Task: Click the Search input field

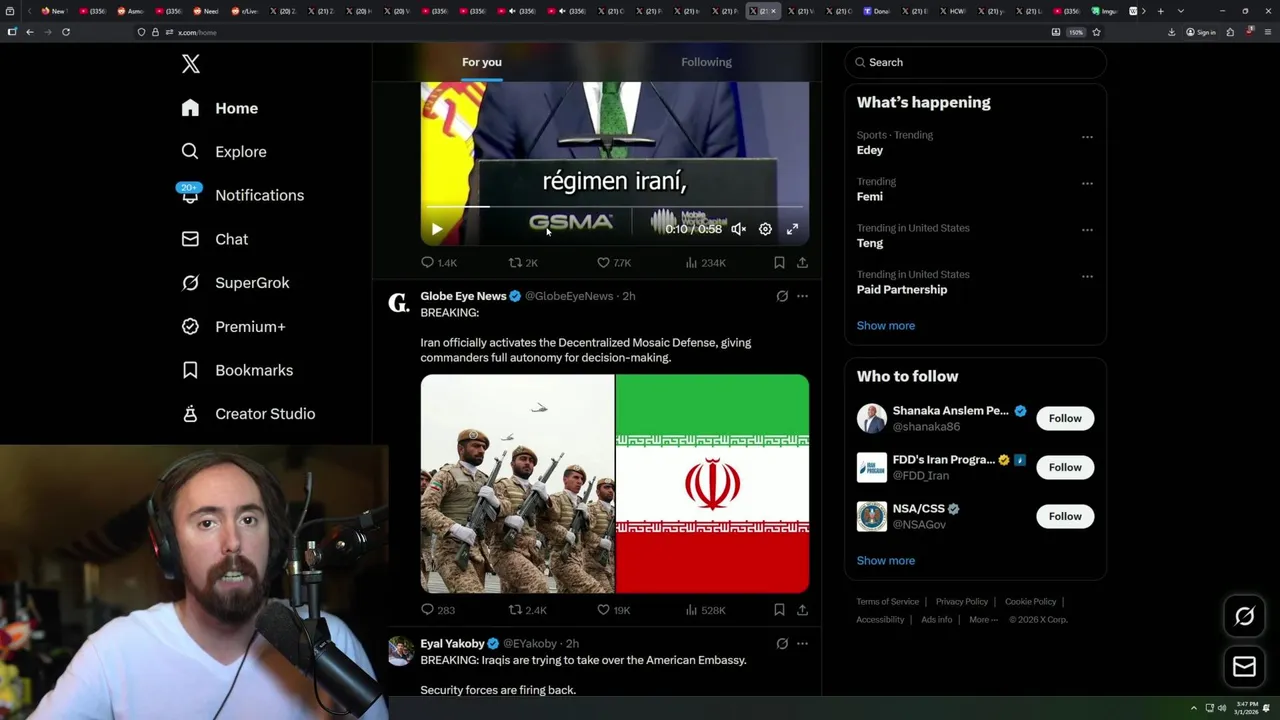Action: pos(975,62)
